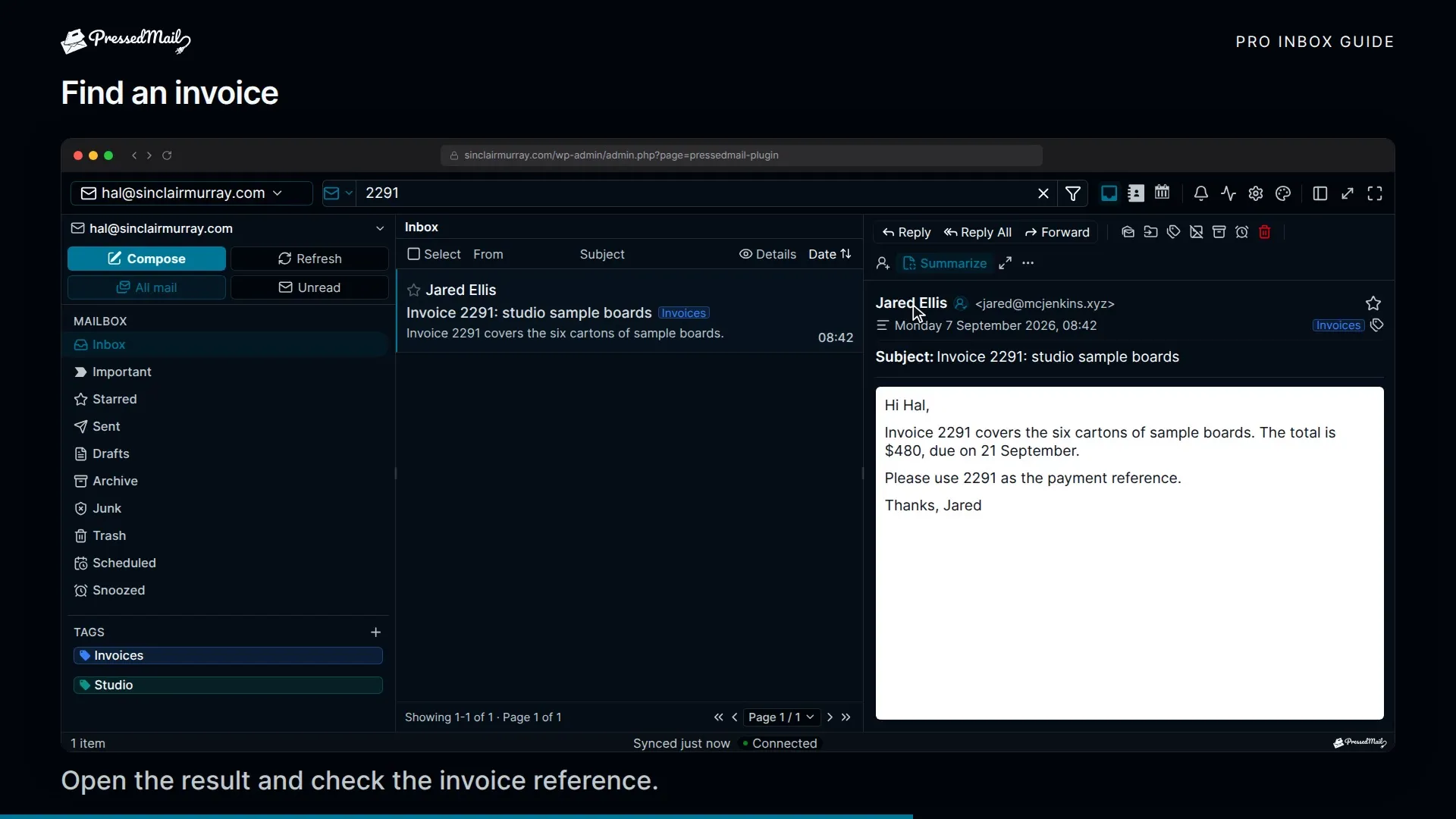Select the blue Invoices tag
Viewport: 1456px width, 819px height.
227,655
